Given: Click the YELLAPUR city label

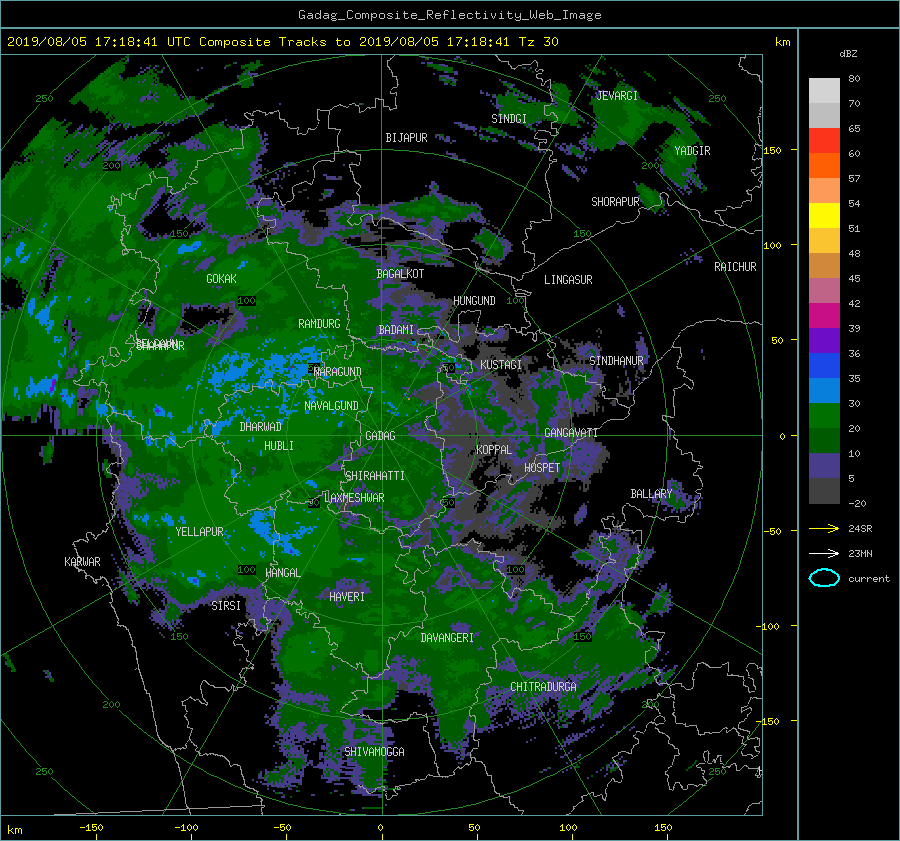Looking at the screenshot, I should (x=199, y=532).
